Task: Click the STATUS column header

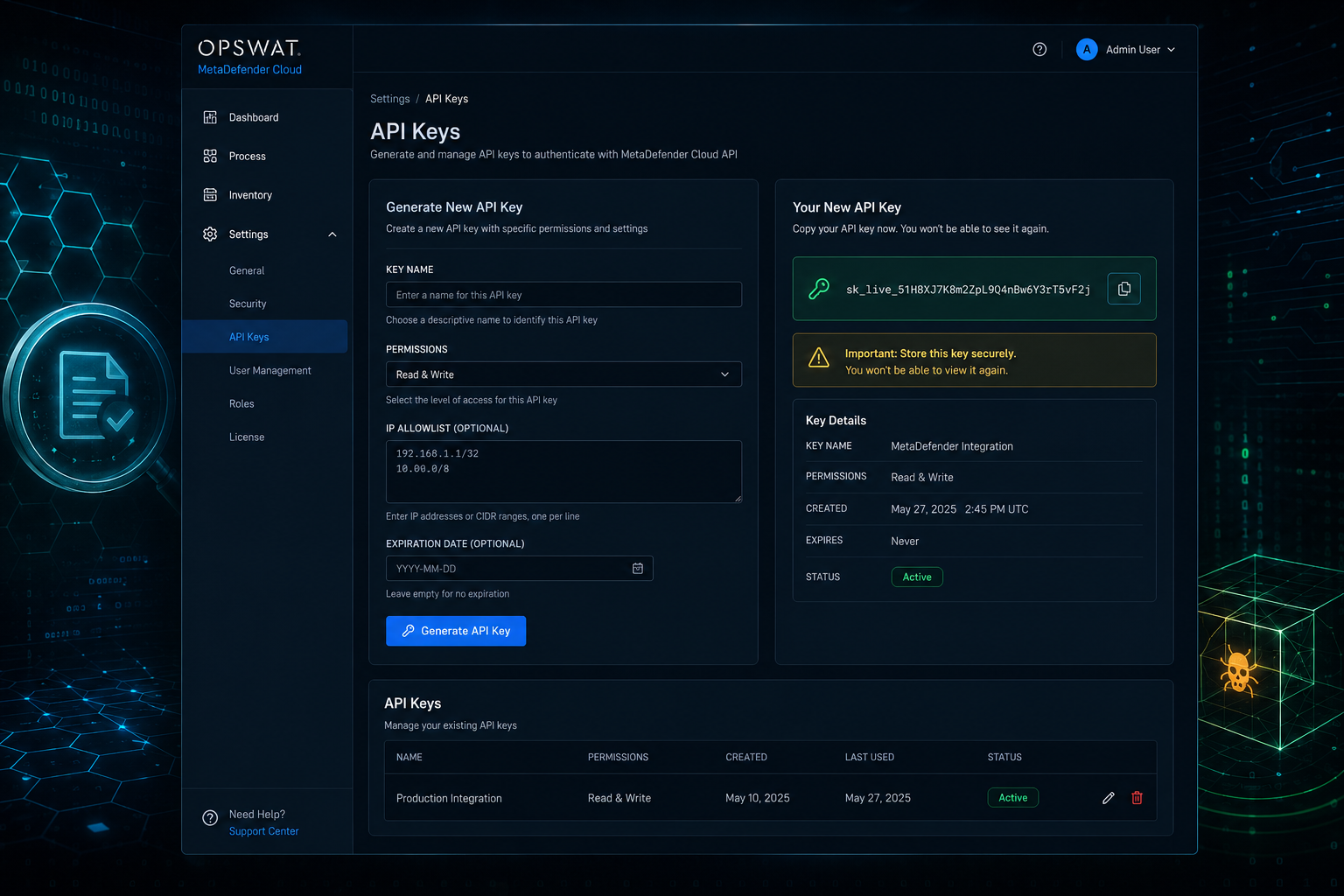Action: pos(1004,758)
